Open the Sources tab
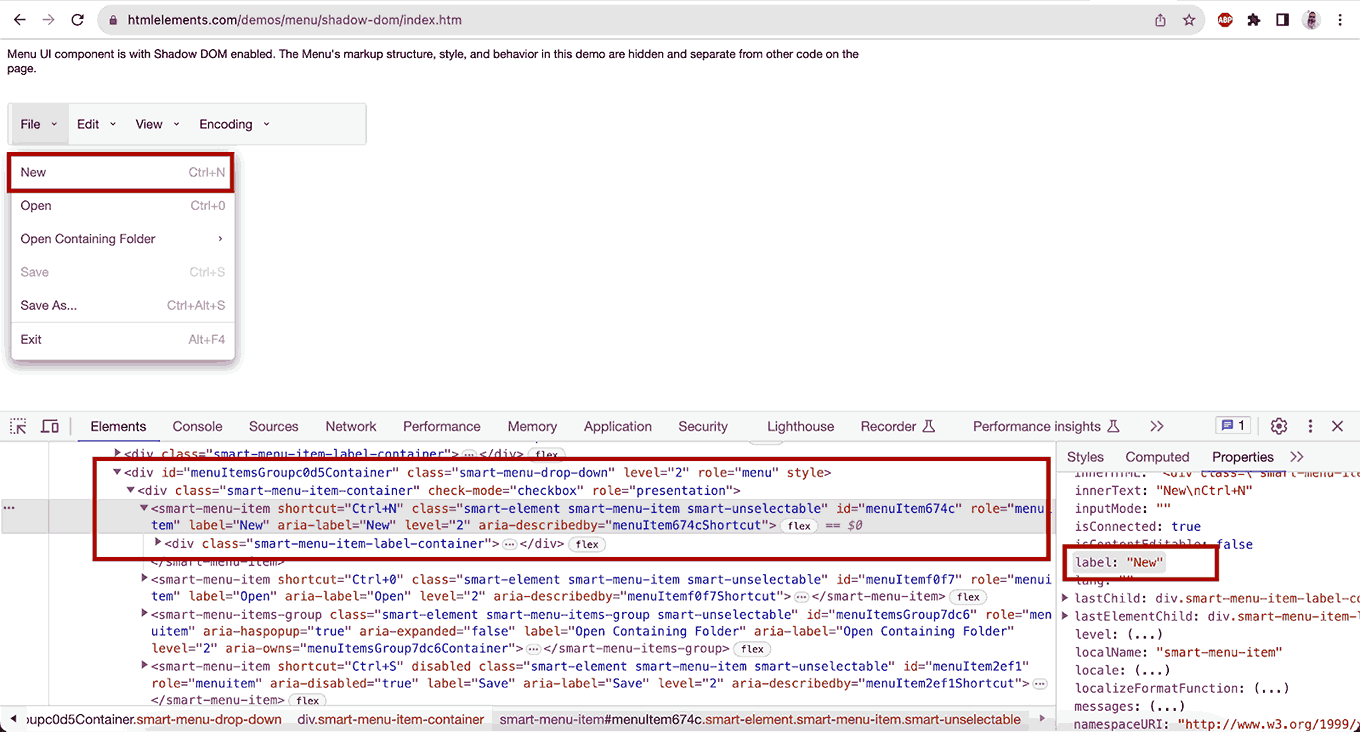Image resolution: width=1360 pixels, height=732 pixels. point(274,426)
